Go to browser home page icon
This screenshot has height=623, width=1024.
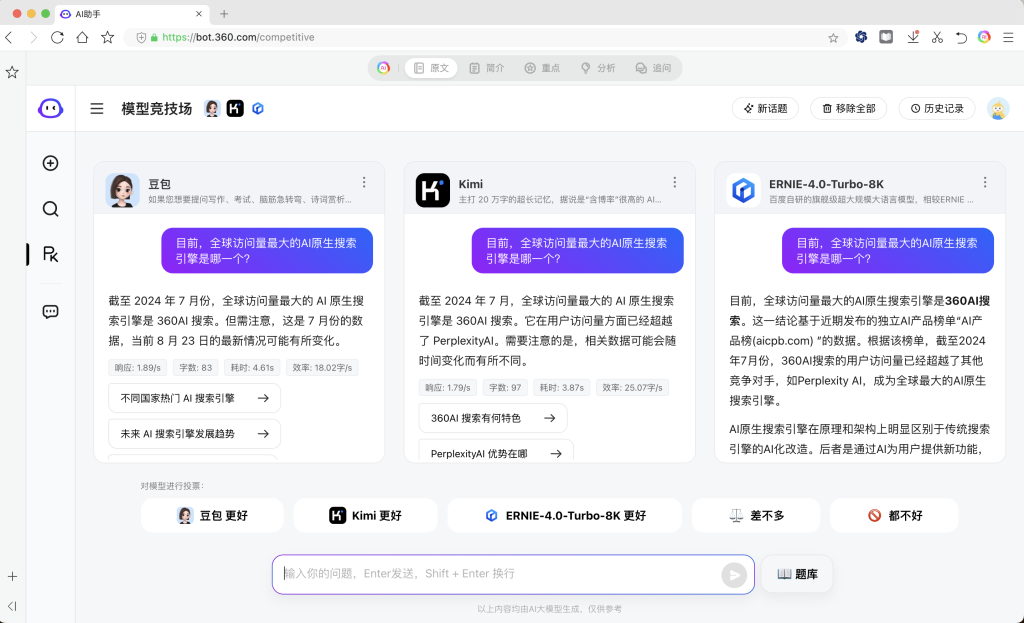(x=82, y=37)
